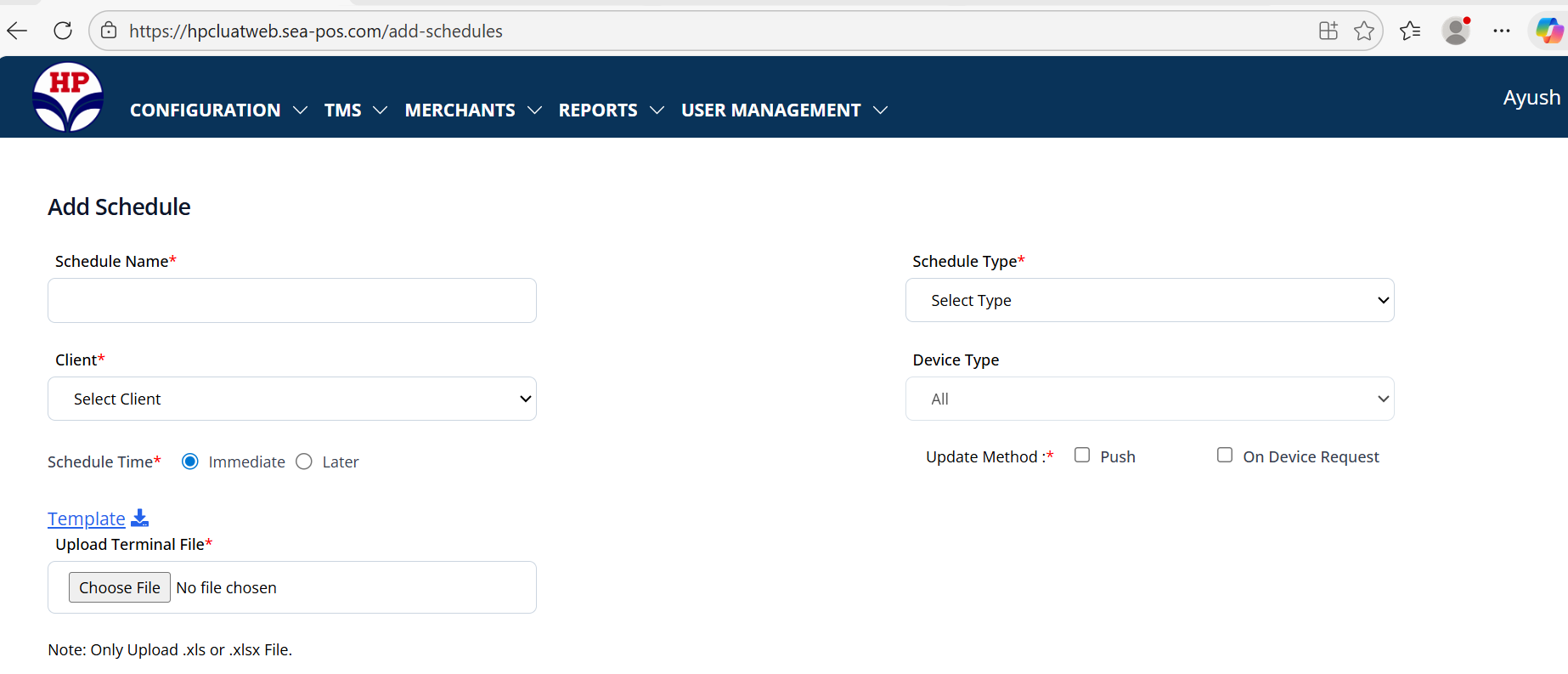
Task: Enable the Push update method checkbox
Action: point(1082,456)
